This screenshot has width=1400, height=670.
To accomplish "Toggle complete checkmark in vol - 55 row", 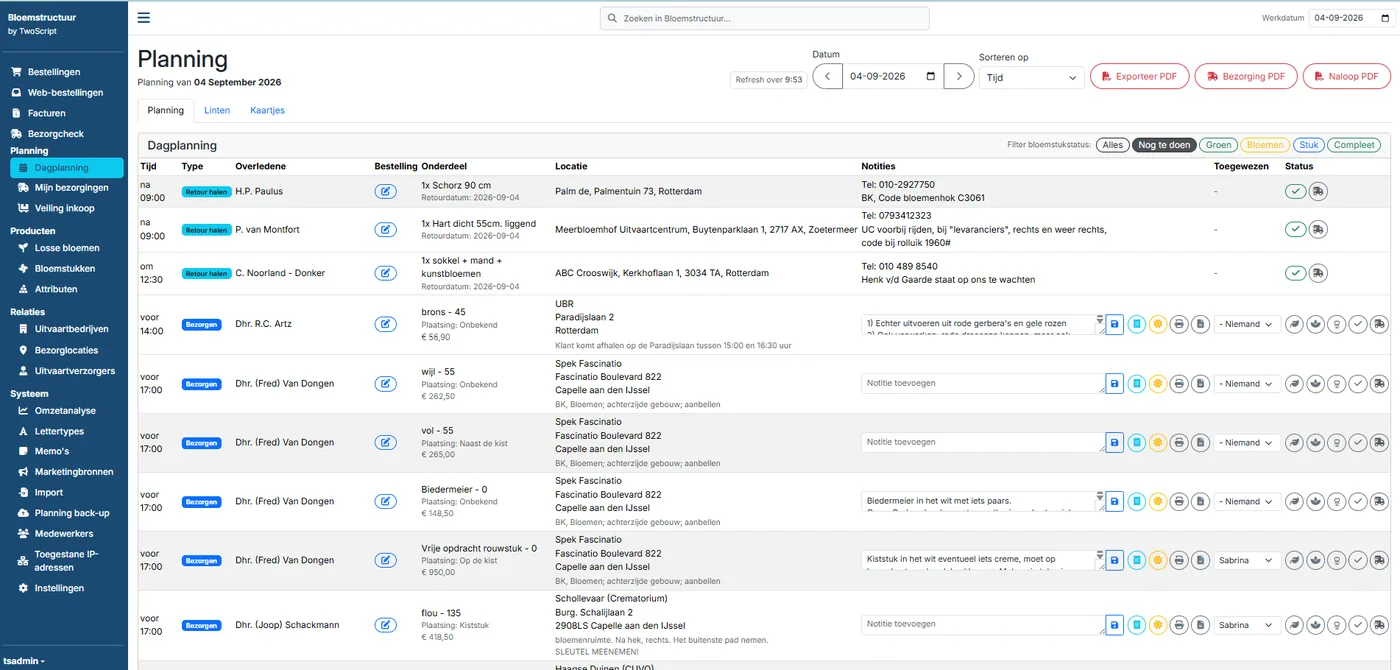I will tap(1358, 442).
